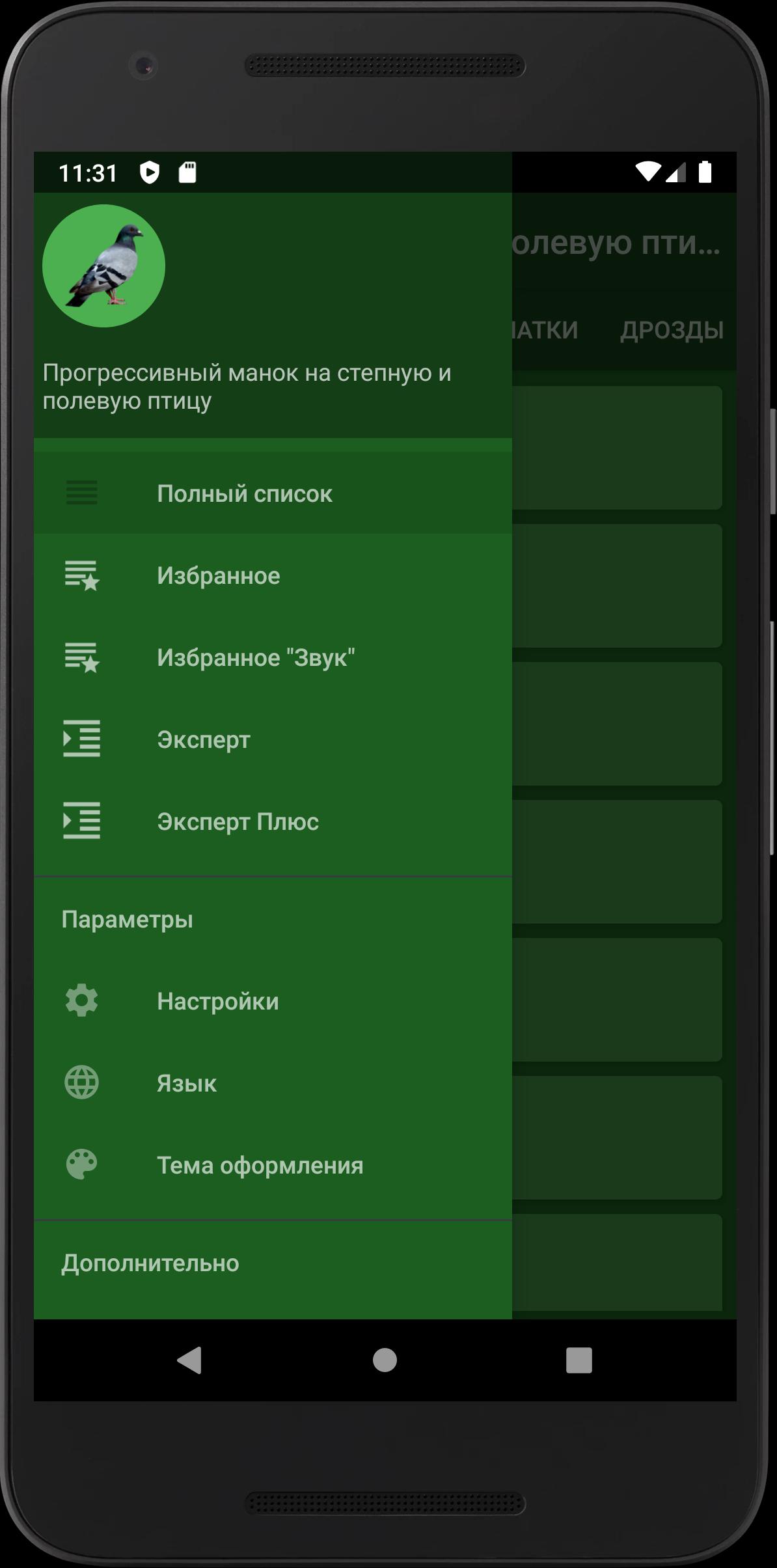Image resolution: width=777 pixels, height=1568 pixels.
Task: Select Избранное from the drawer
Action: click(x=273, y=575)
